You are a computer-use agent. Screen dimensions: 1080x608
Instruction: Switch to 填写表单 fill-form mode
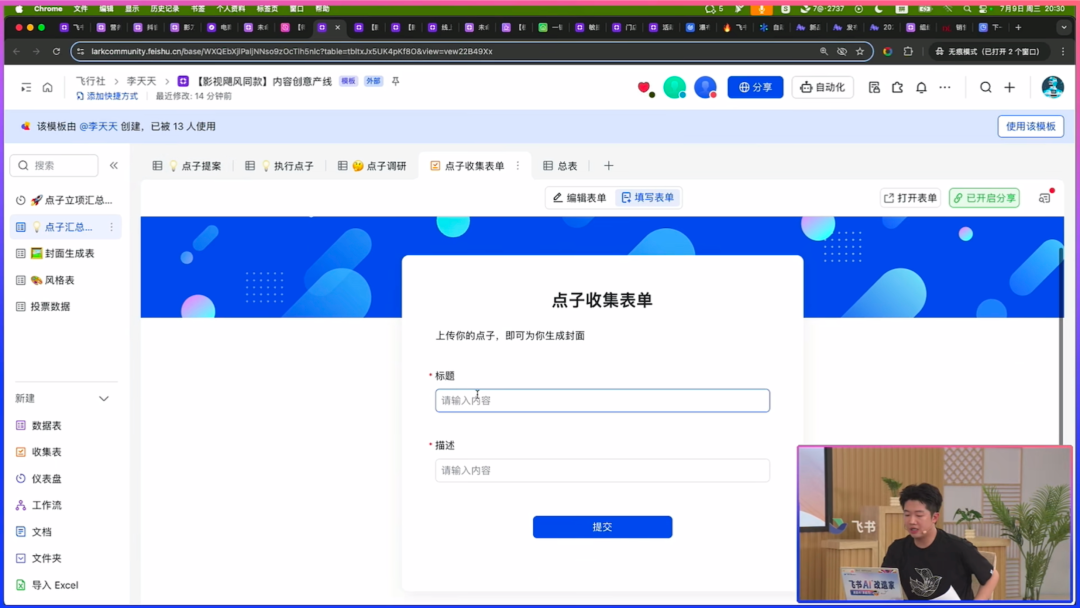click(647, 198)
